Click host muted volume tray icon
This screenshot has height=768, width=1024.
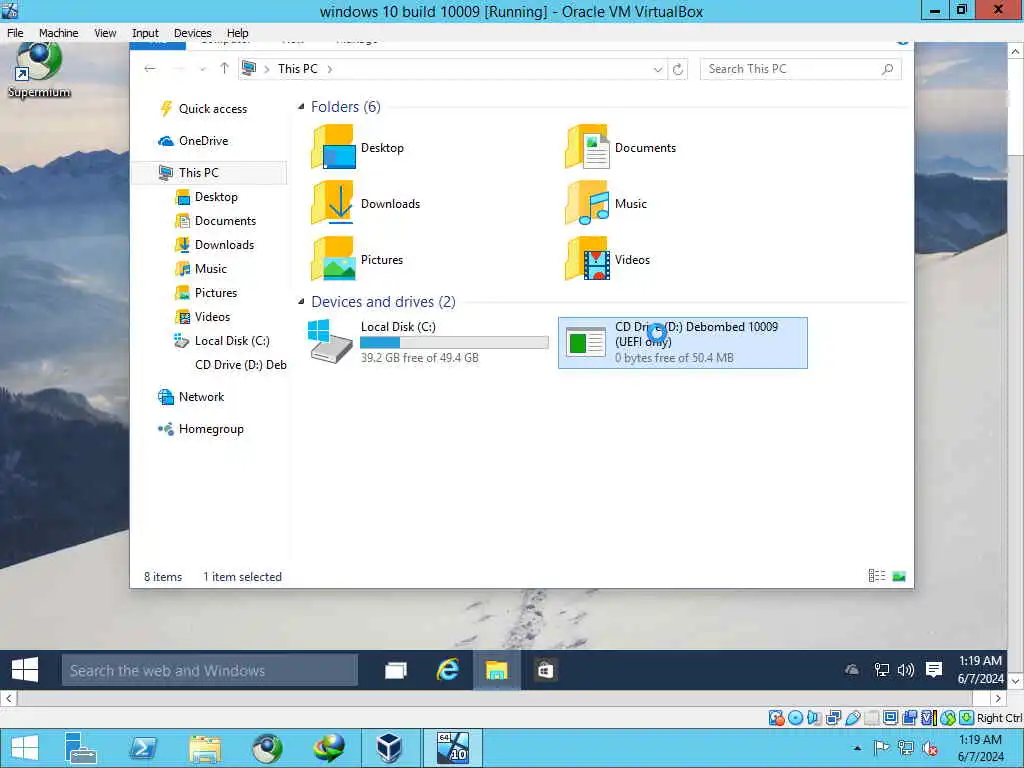coord(929,748)
